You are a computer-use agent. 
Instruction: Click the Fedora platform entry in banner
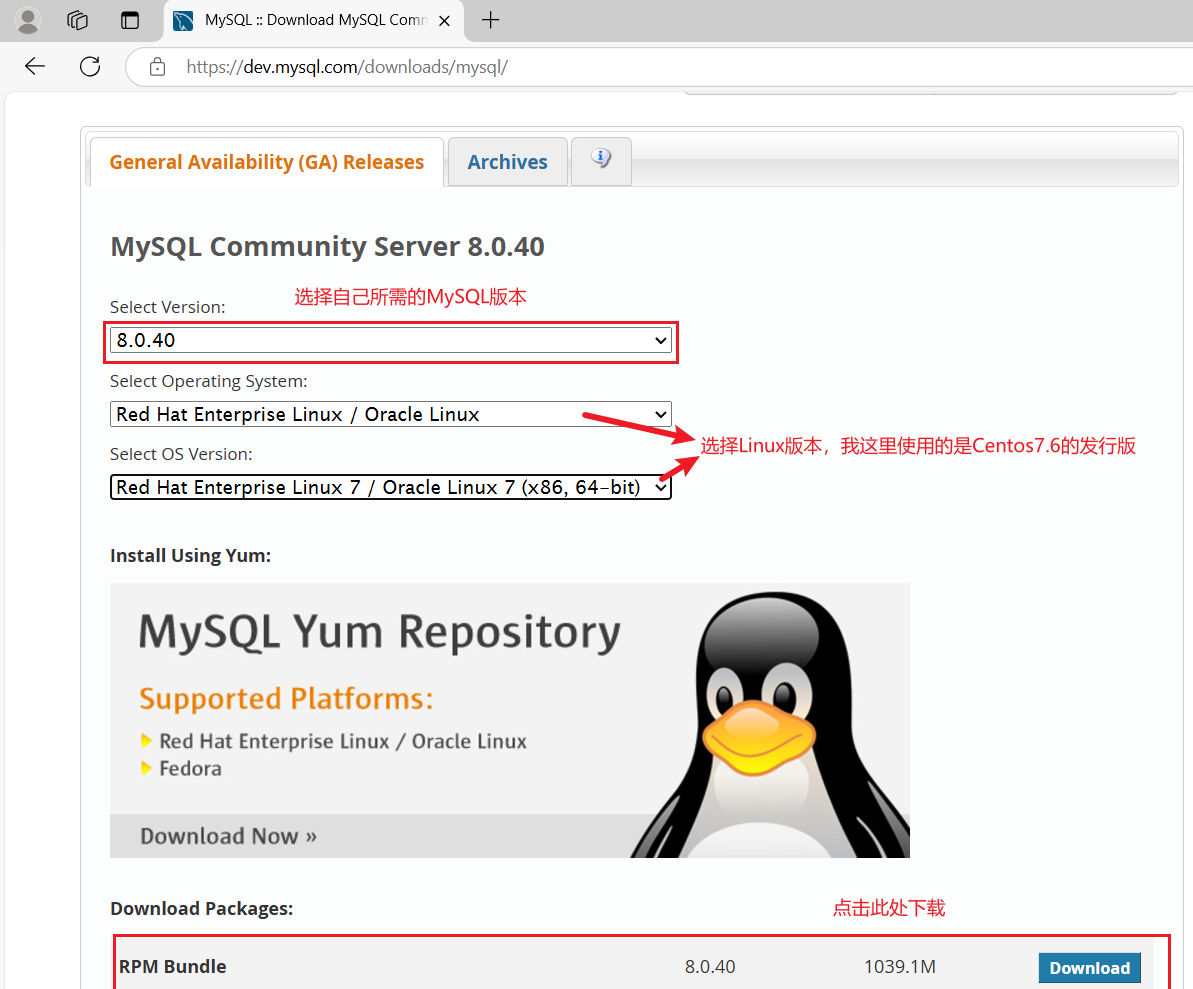190,768
